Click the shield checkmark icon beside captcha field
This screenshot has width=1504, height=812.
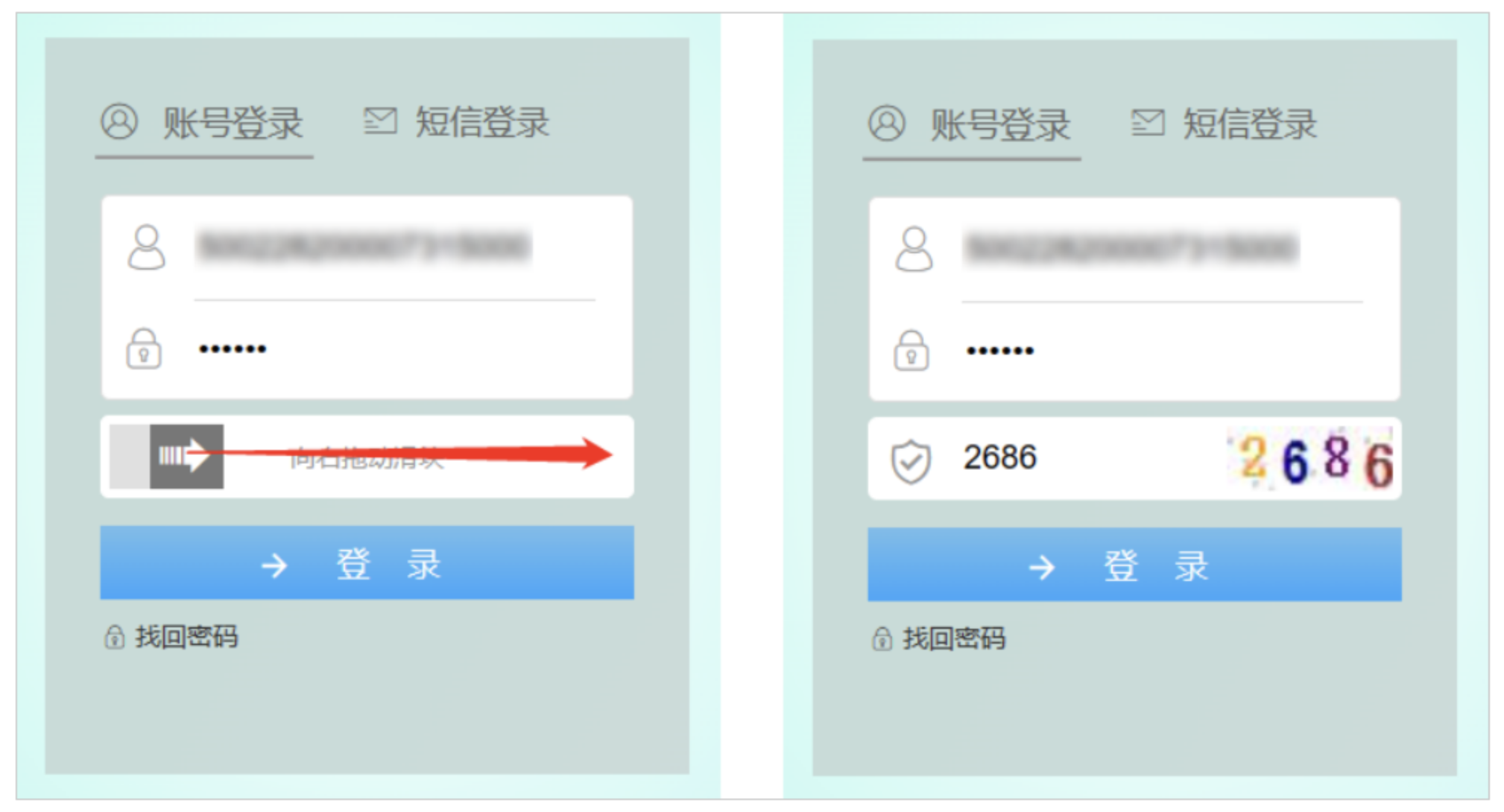(911, 461)
